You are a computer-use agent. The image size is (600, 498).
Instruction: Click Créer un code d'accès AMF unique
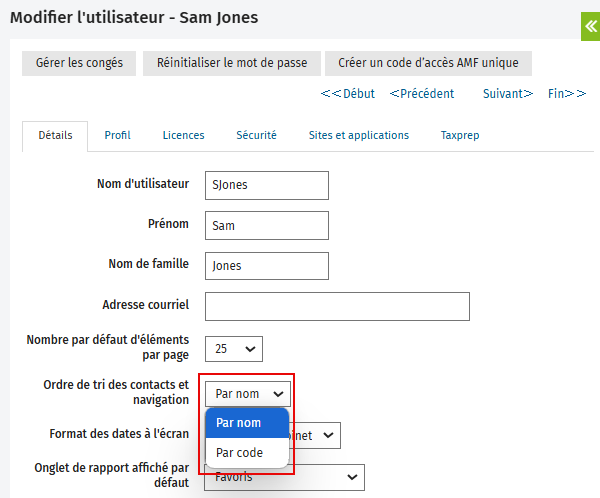[x=428, y=63]
